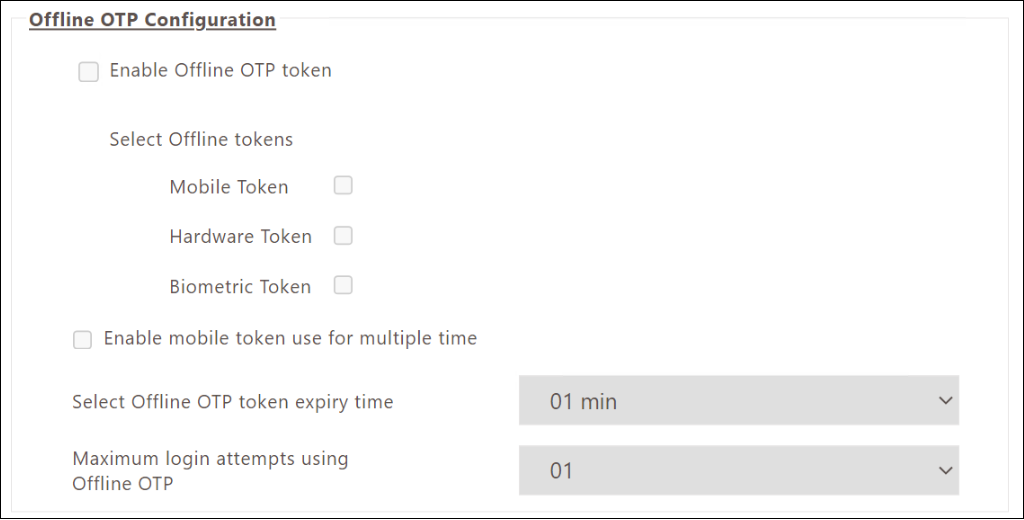Click the 'Mobile Token' label text

[229, 187]
